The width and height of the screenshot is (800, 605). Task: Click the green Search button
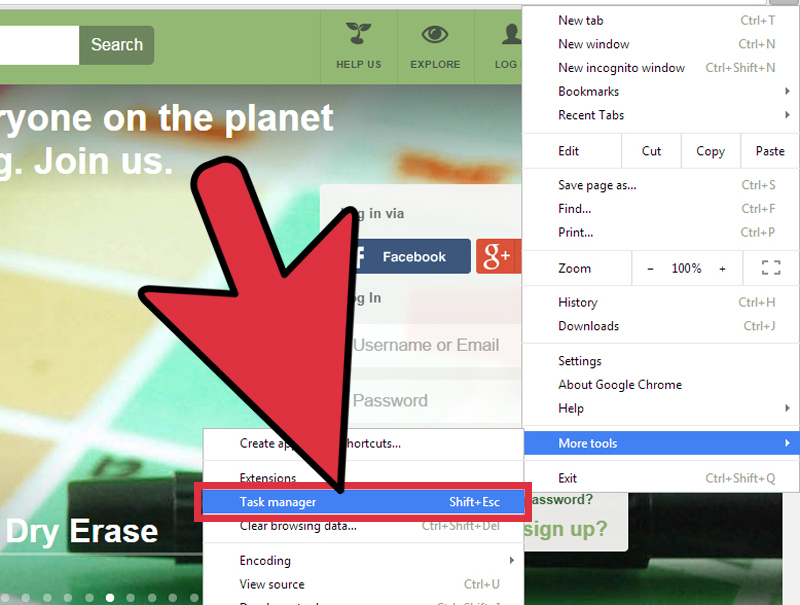click(x=116, y=45)
